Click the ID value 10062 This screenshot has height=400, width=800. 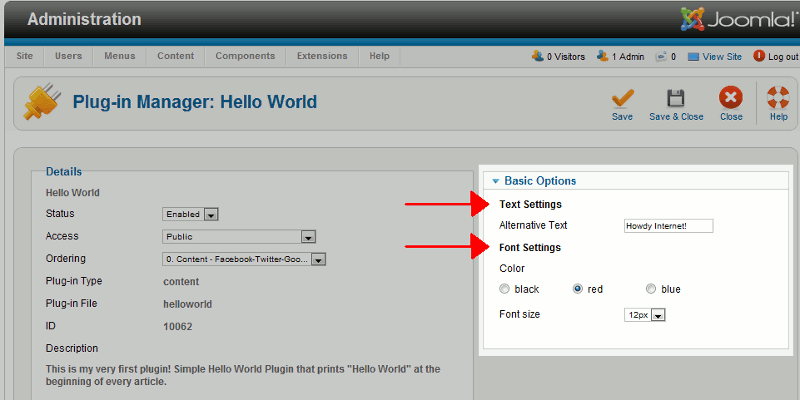(x=178, y=327)
